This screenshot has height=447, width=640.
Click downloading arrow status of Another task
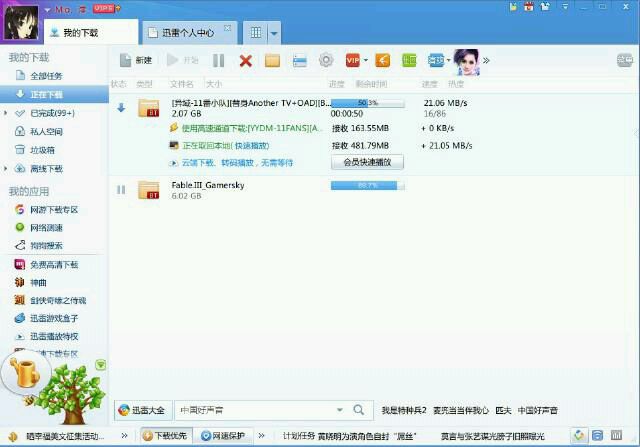click(121, 108)
